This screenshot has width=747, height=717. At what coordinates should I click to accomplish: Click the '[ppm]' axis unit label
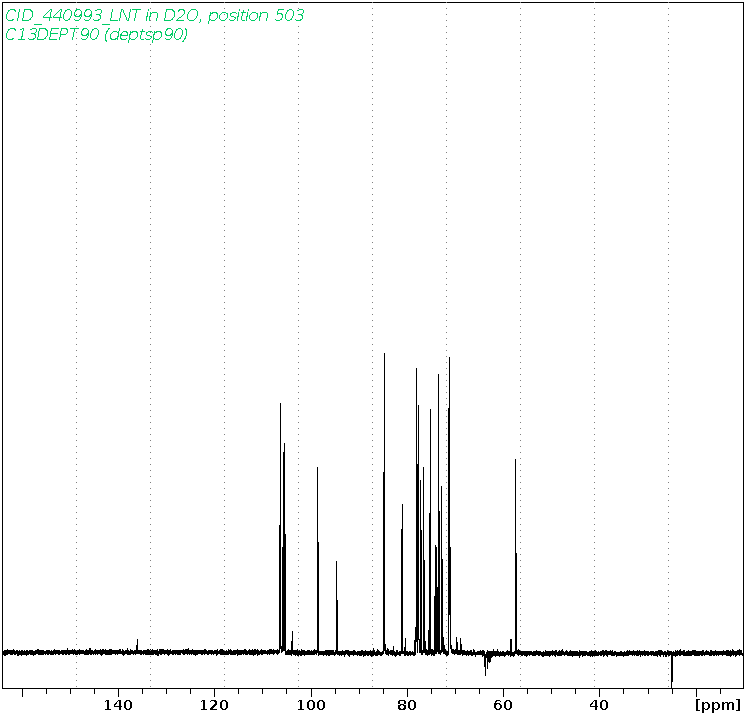[718, 705]
